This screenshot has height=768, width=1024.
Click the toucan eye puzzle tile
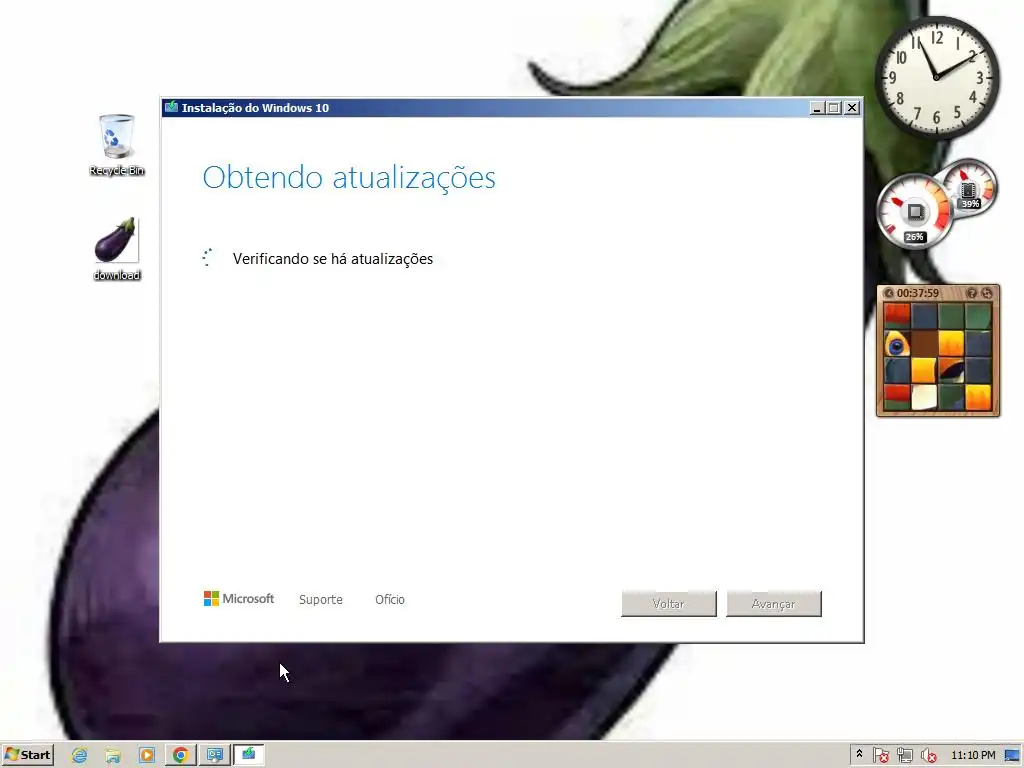click(897, 344)
